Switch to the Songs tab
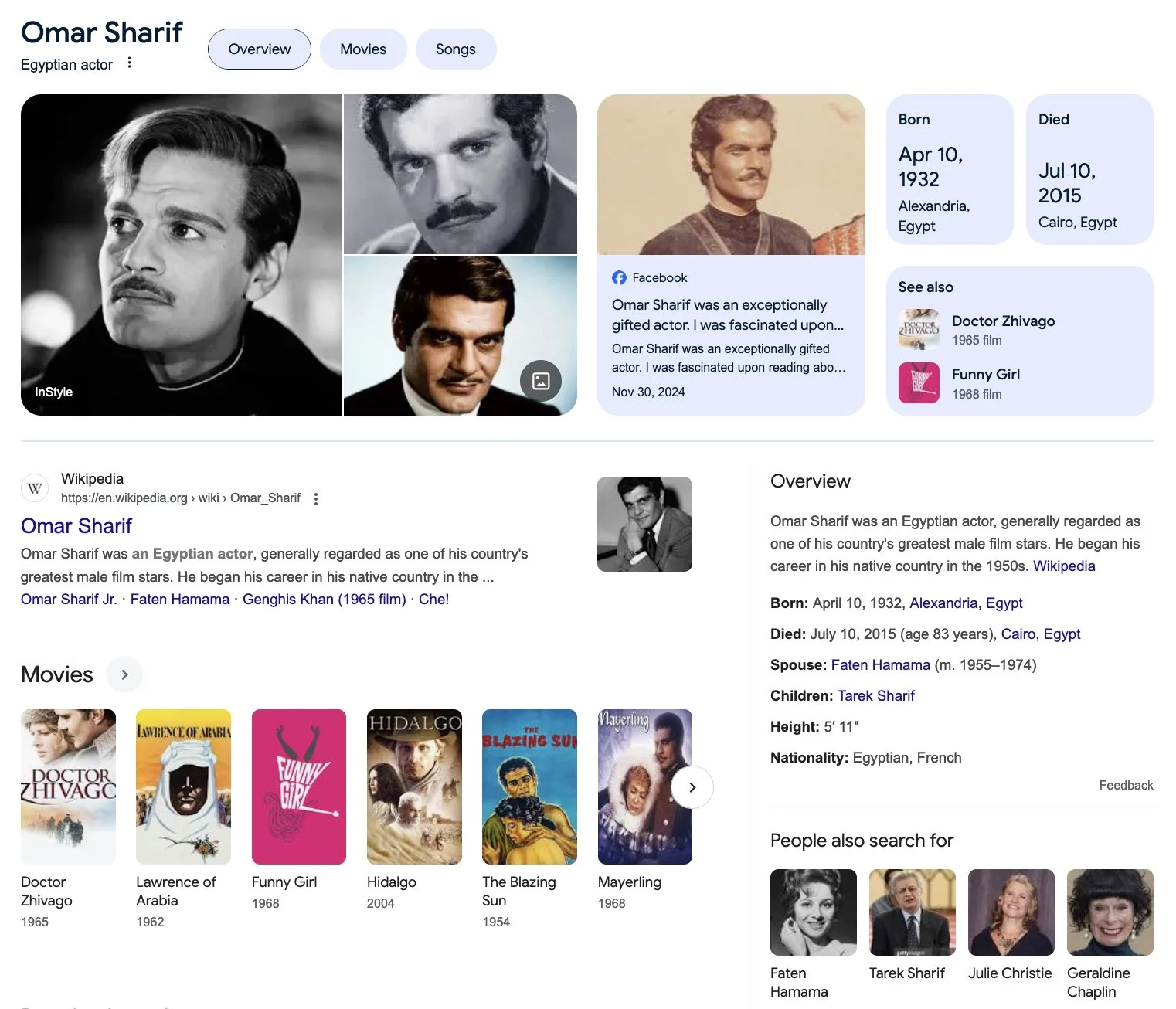This screenshot has width=1176, height=1009. tap(456, 49)
